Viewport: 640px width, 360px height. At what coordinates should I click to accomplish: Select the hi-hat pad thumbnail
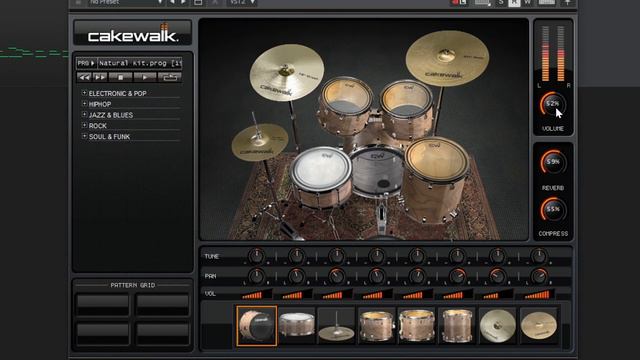pyautogui.click(x=336, y=326)
